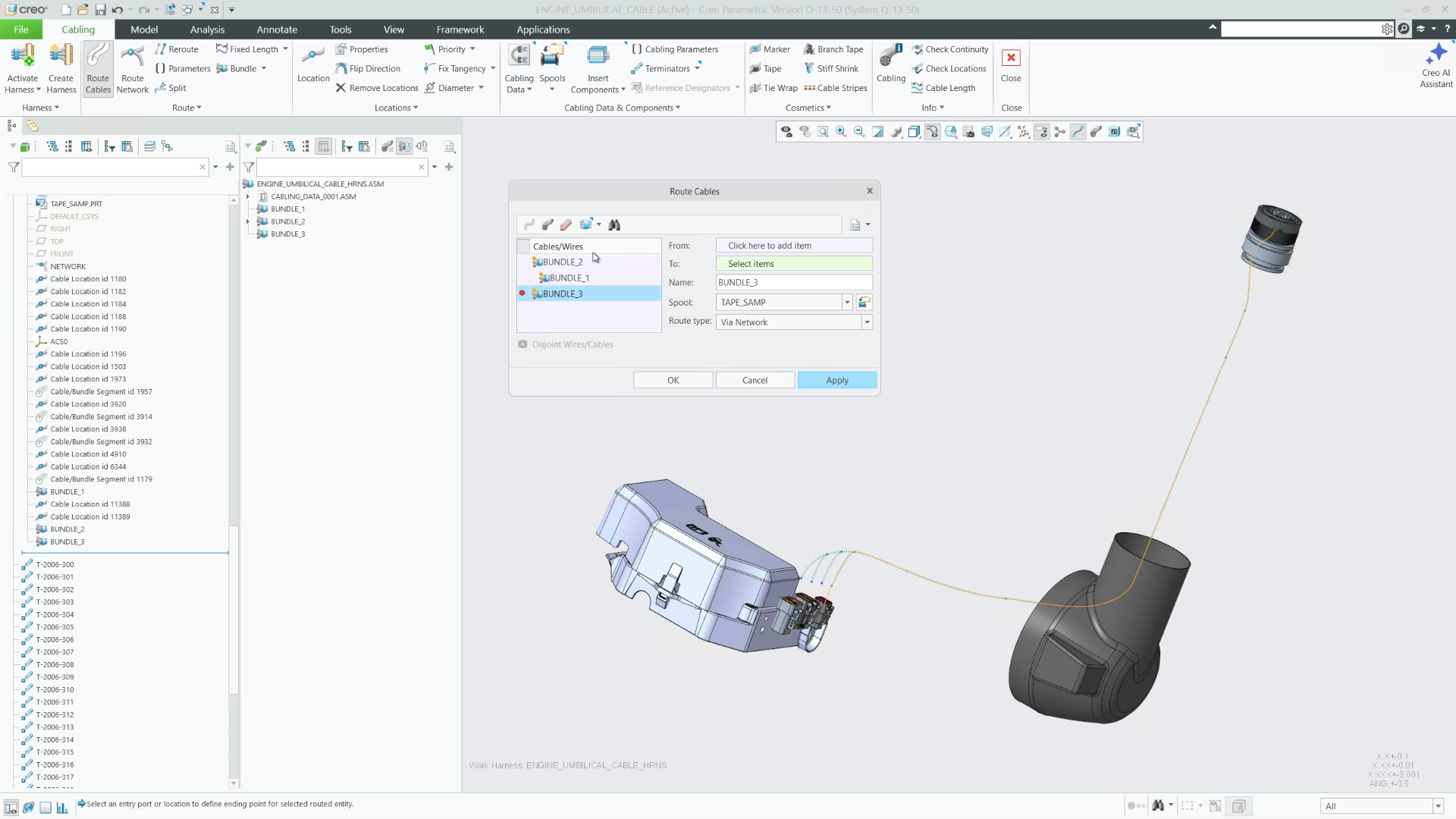1456x819 pixels.
Task: Open the Analysis ribbon tab
Action: 207,30
